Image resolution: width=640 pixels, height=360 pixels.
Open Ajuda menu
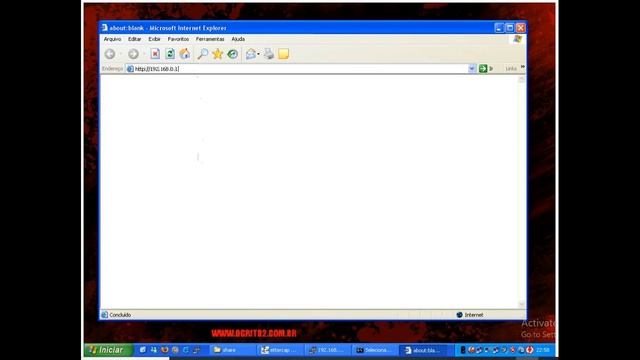[238, 39]
